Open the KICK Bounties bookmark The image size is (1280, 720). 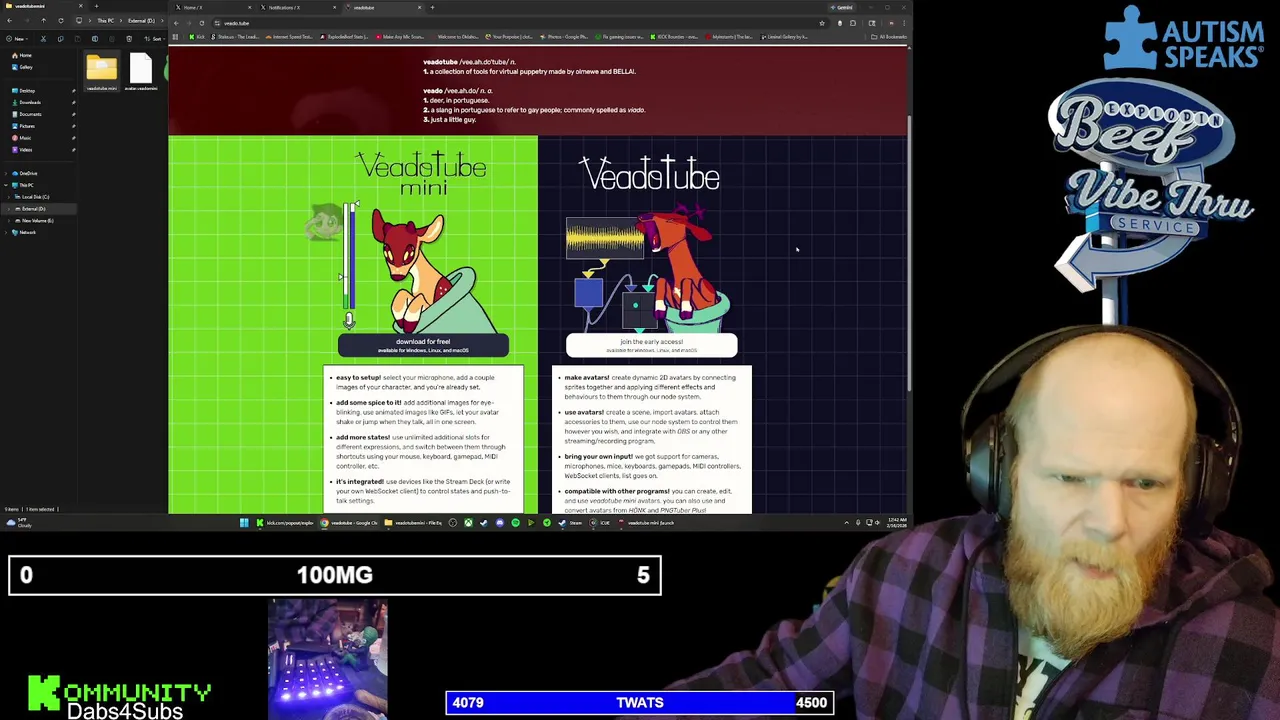tap(674, 37)
